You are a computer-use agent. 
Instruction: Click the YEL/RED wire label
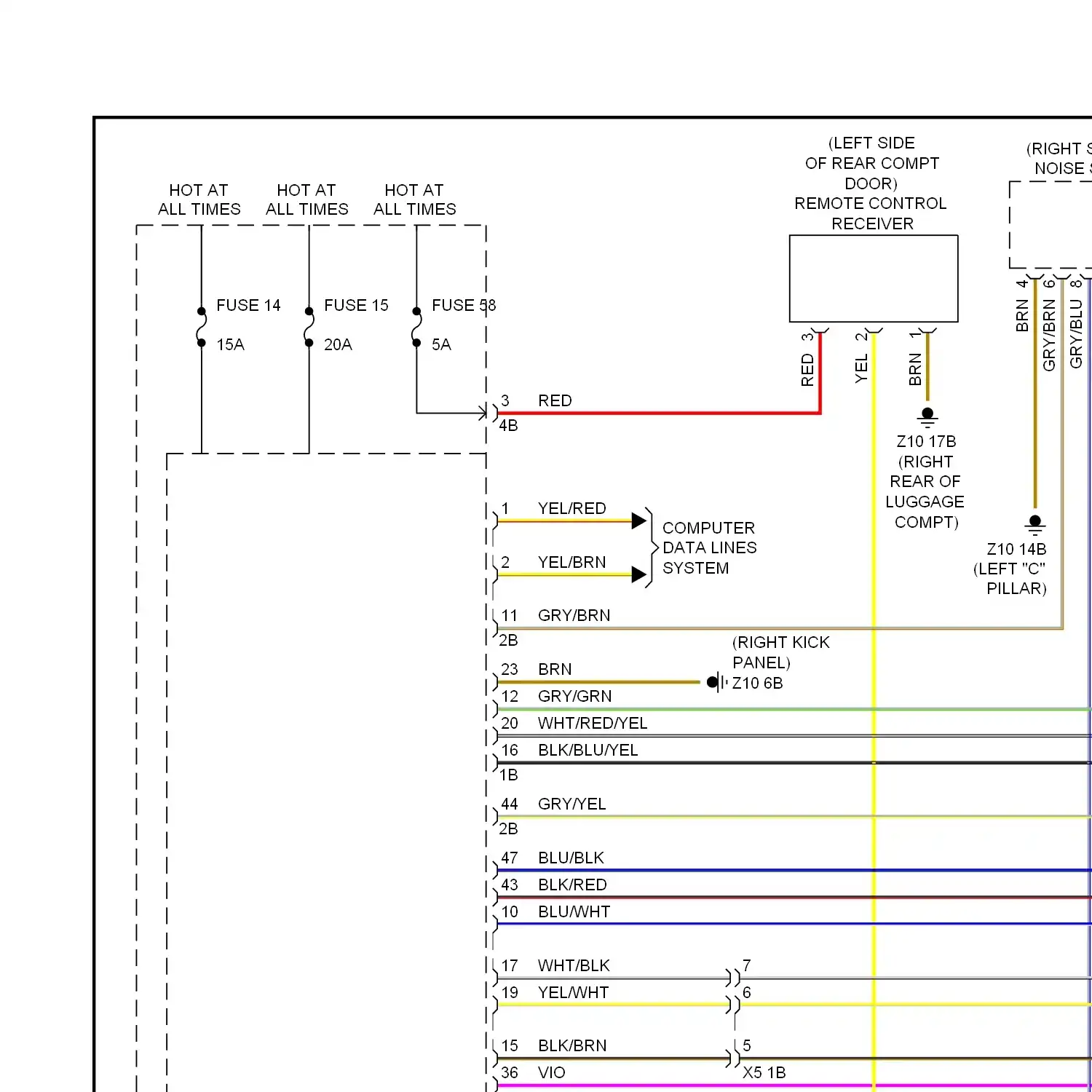click(571, 508)
